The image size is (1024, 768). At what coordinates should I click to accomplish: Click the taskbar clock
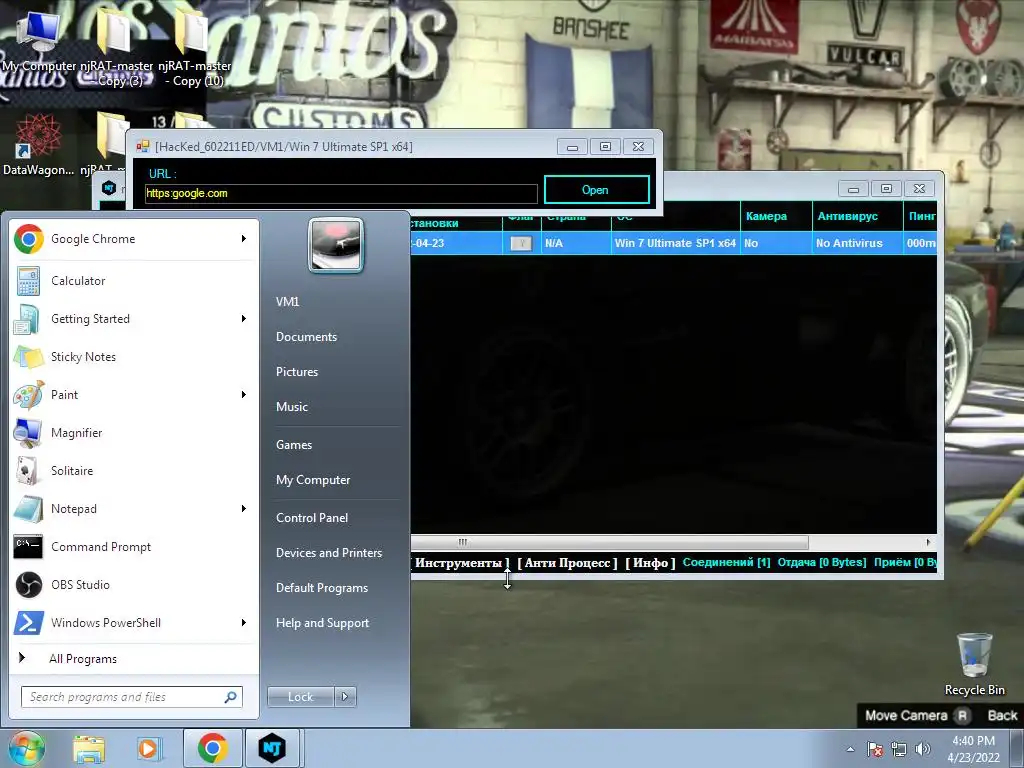coord(973,749)
